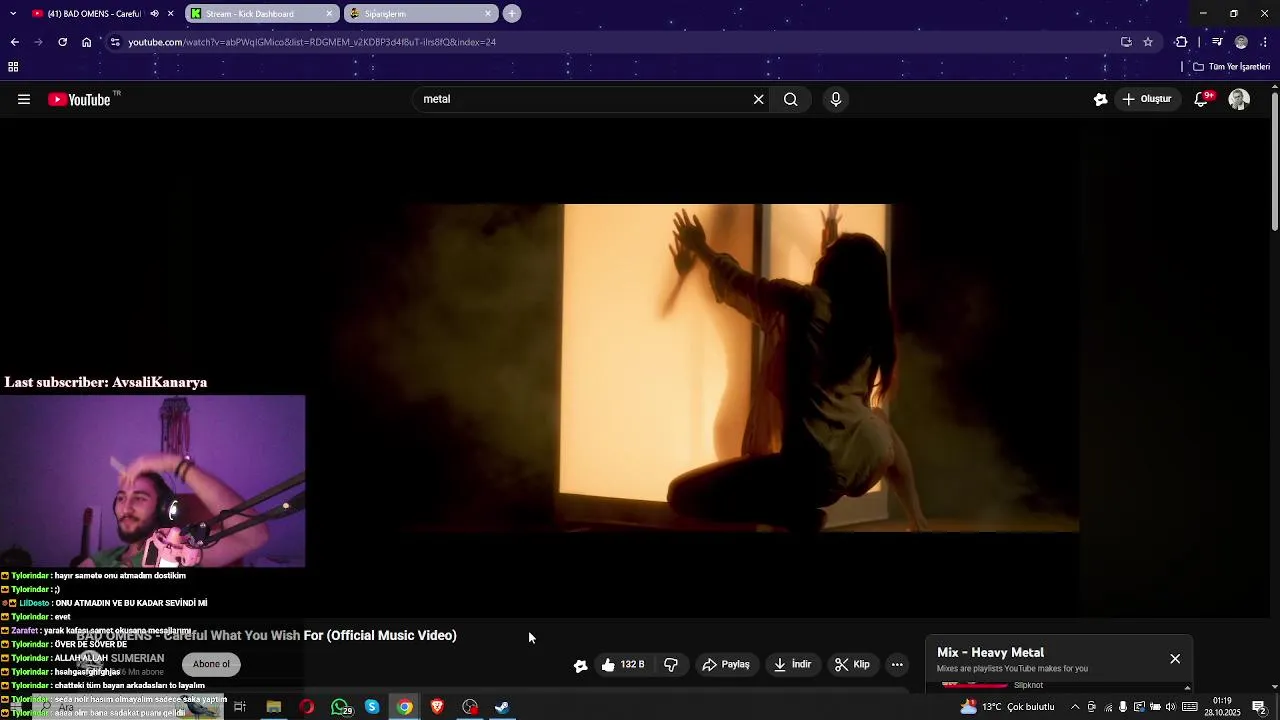Open the apps grid in bookmarks bar
Viewport: 1280px width, 720px height.
13,67
